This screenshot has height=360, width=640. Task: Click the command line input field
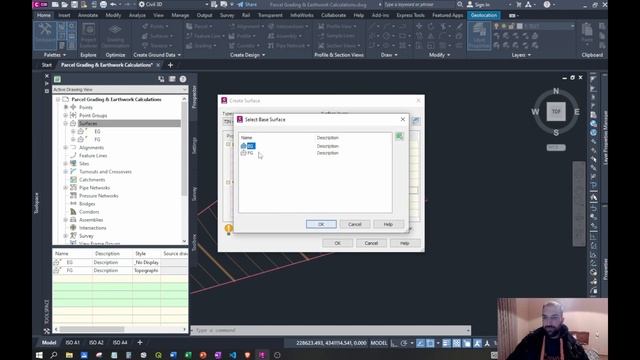pyautogui.click(x=331, y=330)
